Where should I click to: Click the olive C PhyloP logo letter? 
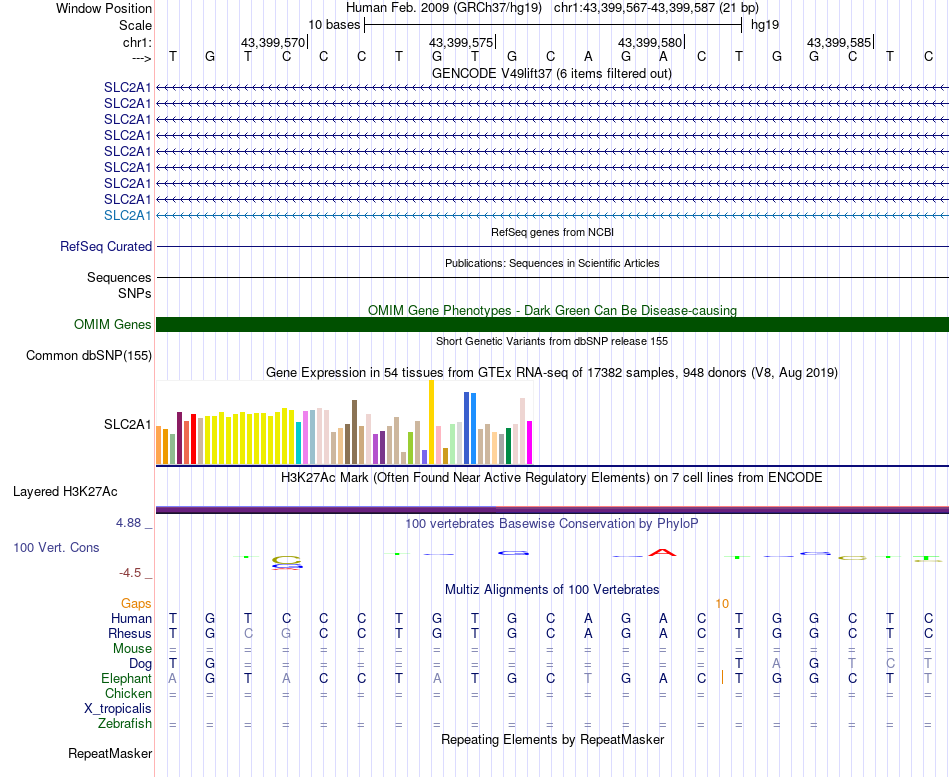287,559
